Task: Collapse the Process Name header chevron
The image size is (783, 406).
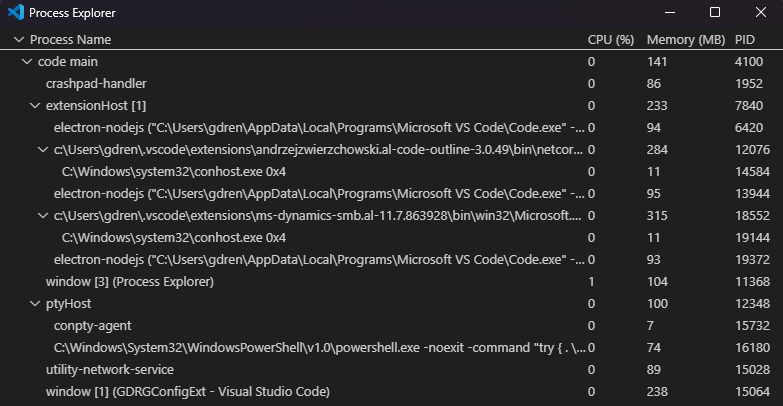Action: click(x=19, y=40)
